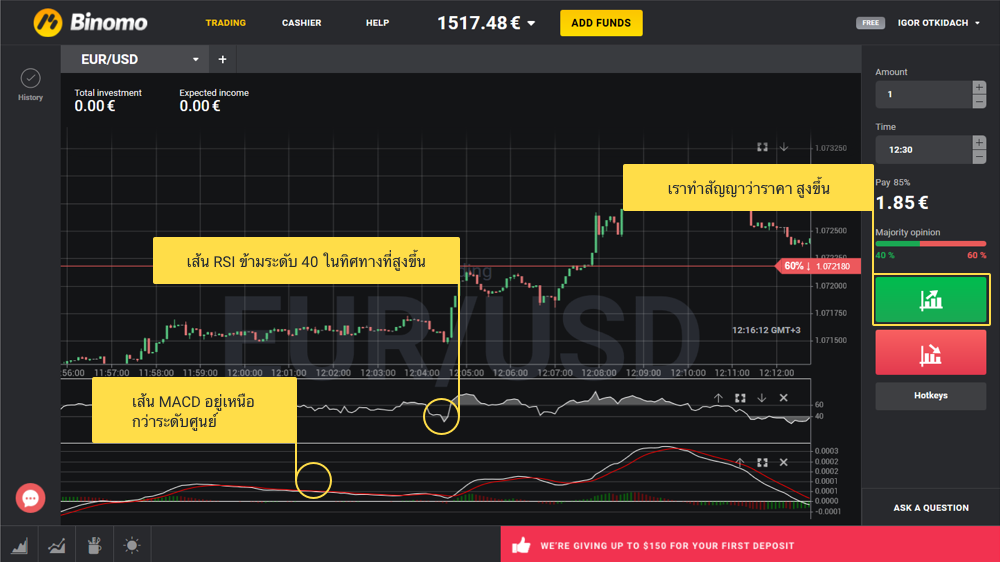Click the Amount input field
The height and width of the screenshot is (562, 1000).
(x=922, y=95)
